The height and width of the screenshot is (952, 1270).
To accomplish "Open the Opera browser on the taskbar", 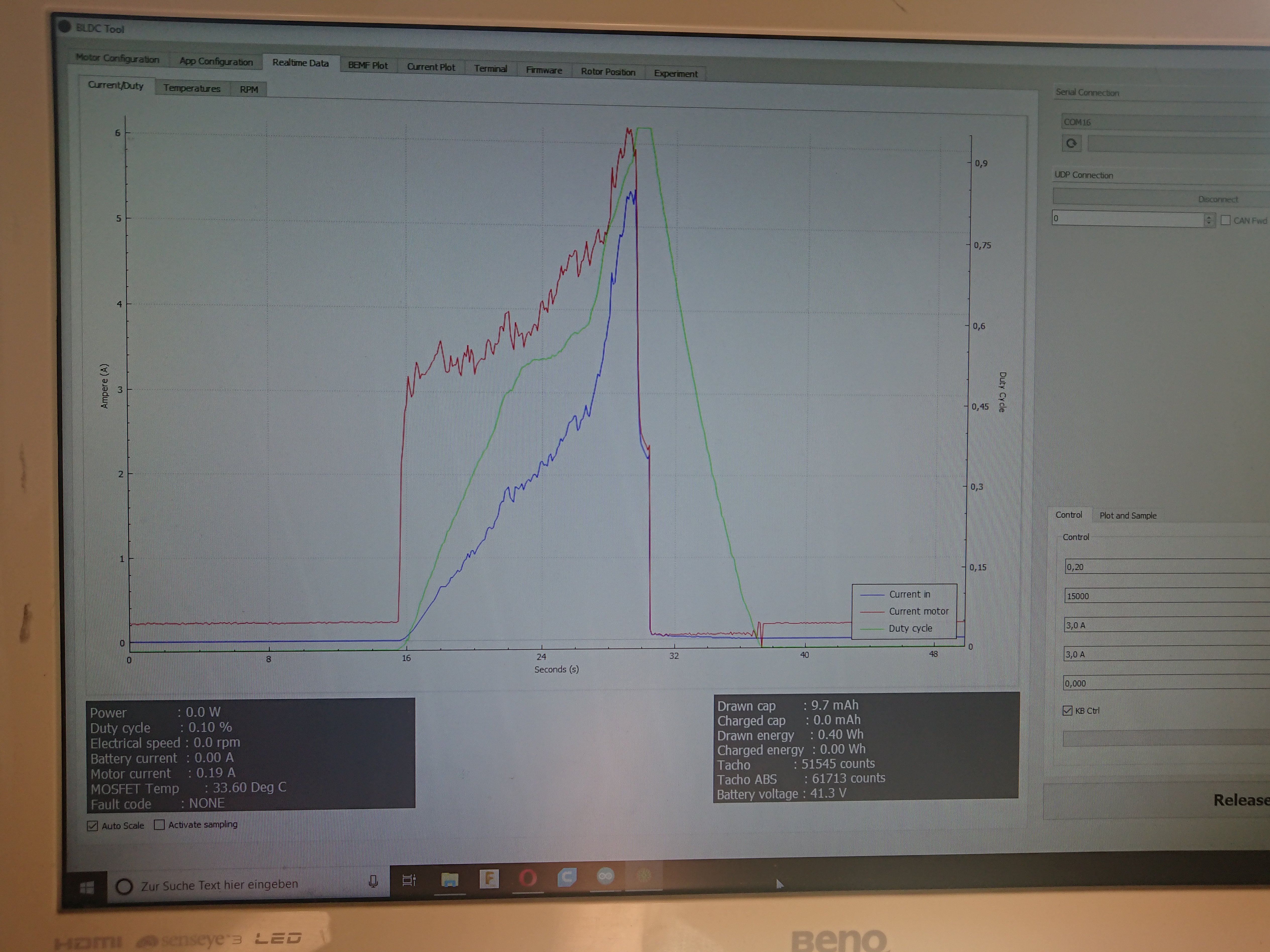I will 528,878.
